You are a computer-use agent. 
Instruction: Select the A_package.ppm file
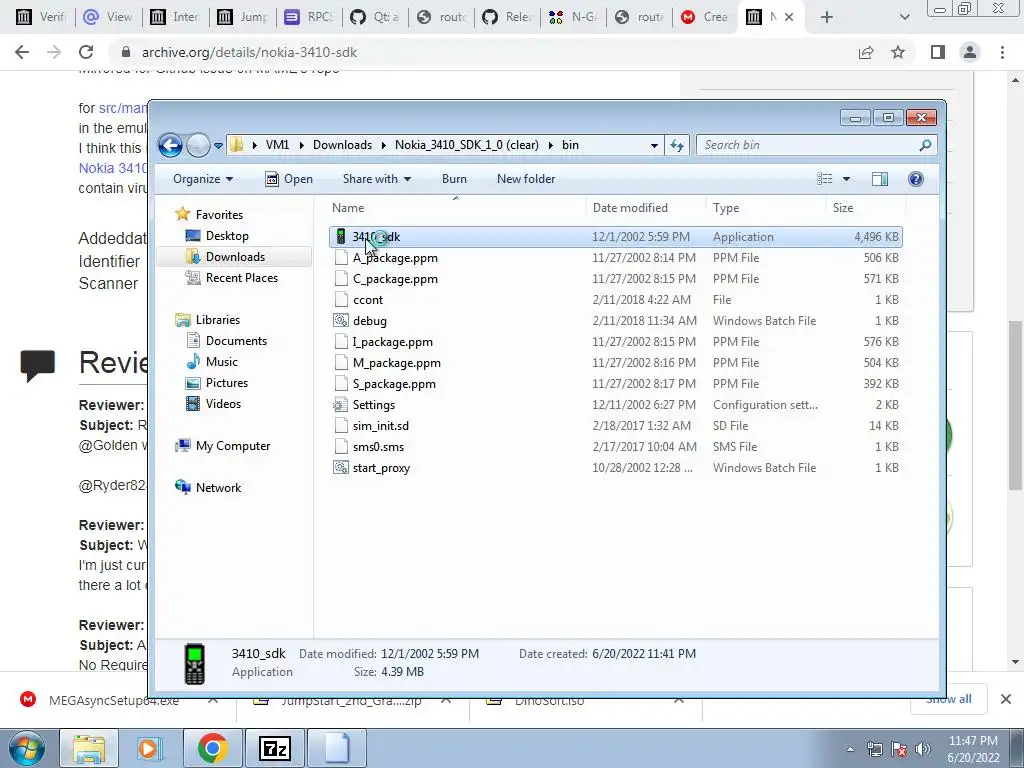click(x=395, y=258)
